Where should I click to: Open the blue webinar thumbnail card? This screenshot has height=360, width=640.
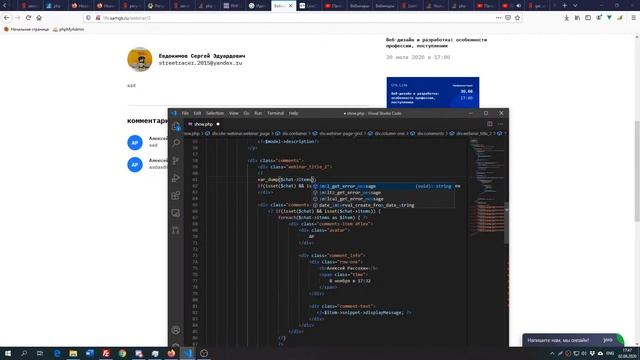tap(433, 92)
